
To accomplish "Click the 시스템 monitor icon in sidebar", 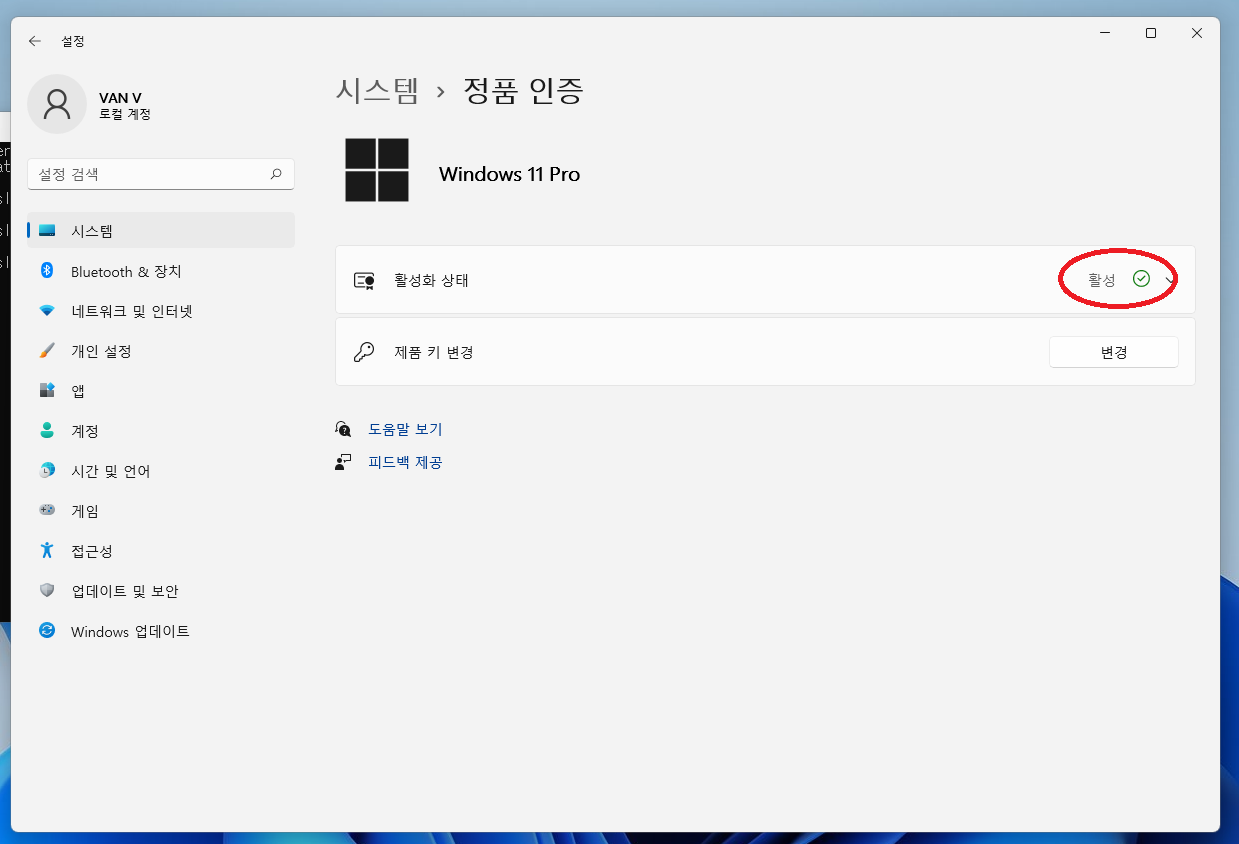I will 47,231.
